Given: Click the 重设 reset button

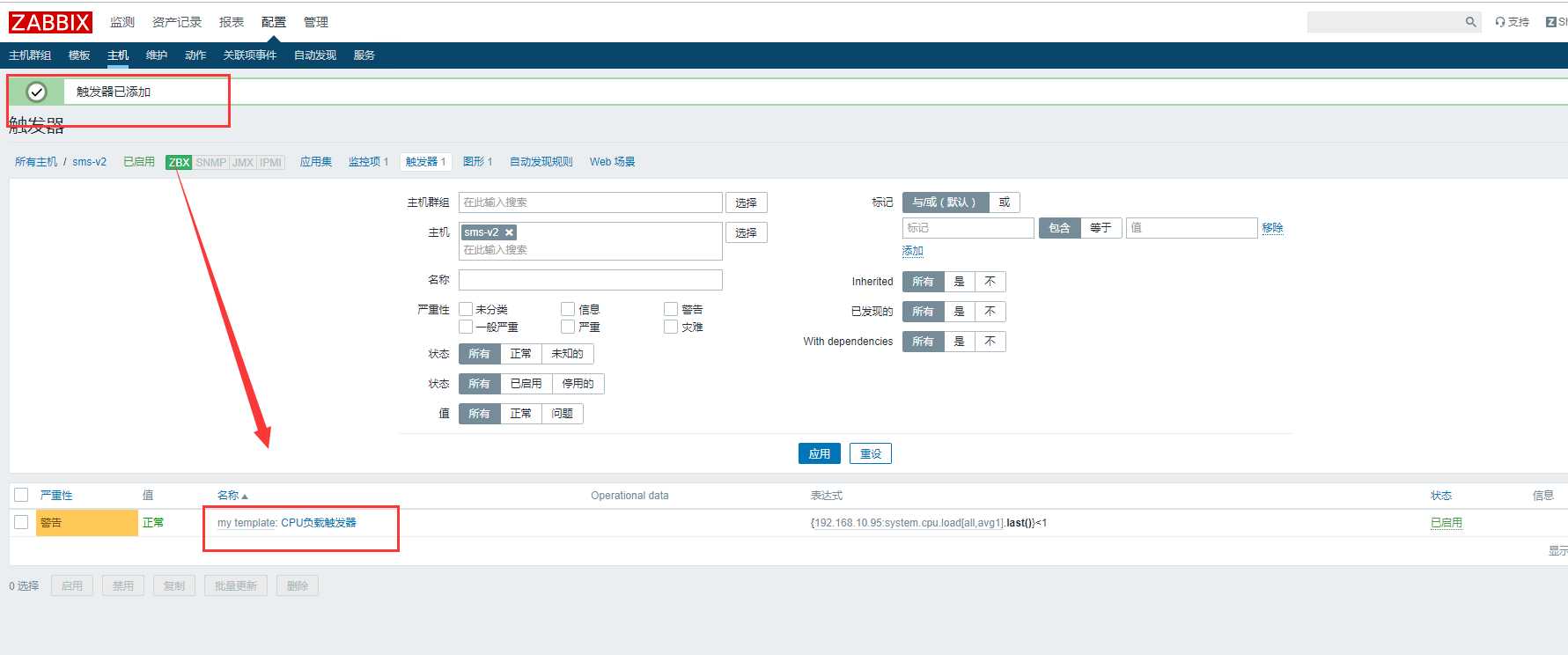Looking at the screenshot, I should pyautogui.click(x=871, y=453).
